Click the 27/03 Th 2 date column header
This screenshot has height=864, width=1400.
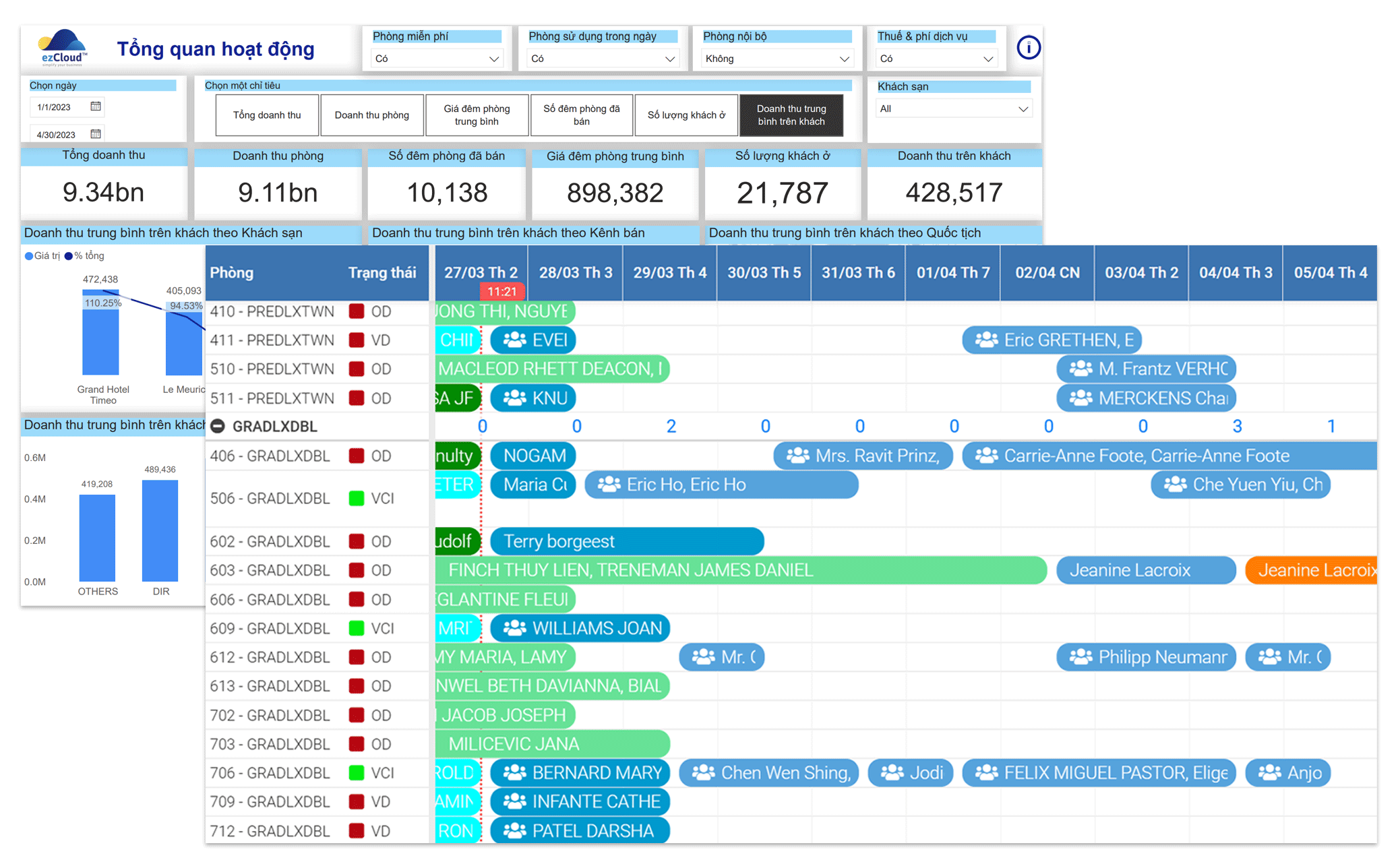click(481, 272)
